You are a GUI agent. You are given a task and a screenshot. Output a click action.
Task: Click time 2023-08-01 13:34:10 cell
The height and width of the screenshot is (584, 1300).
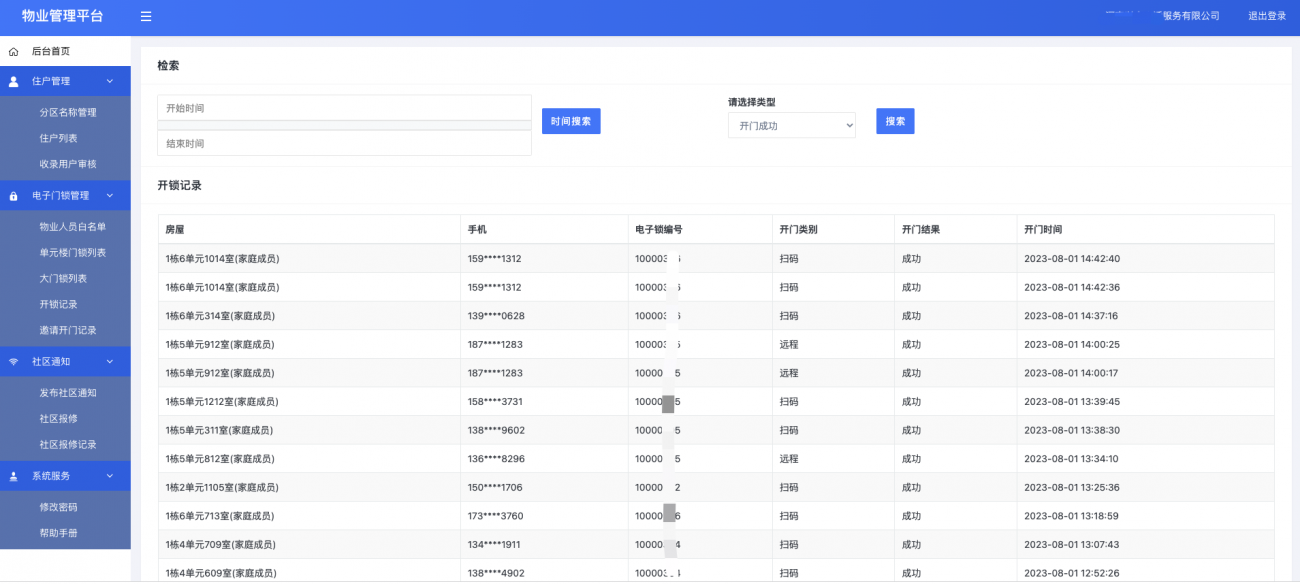[x=1145, y=459]
